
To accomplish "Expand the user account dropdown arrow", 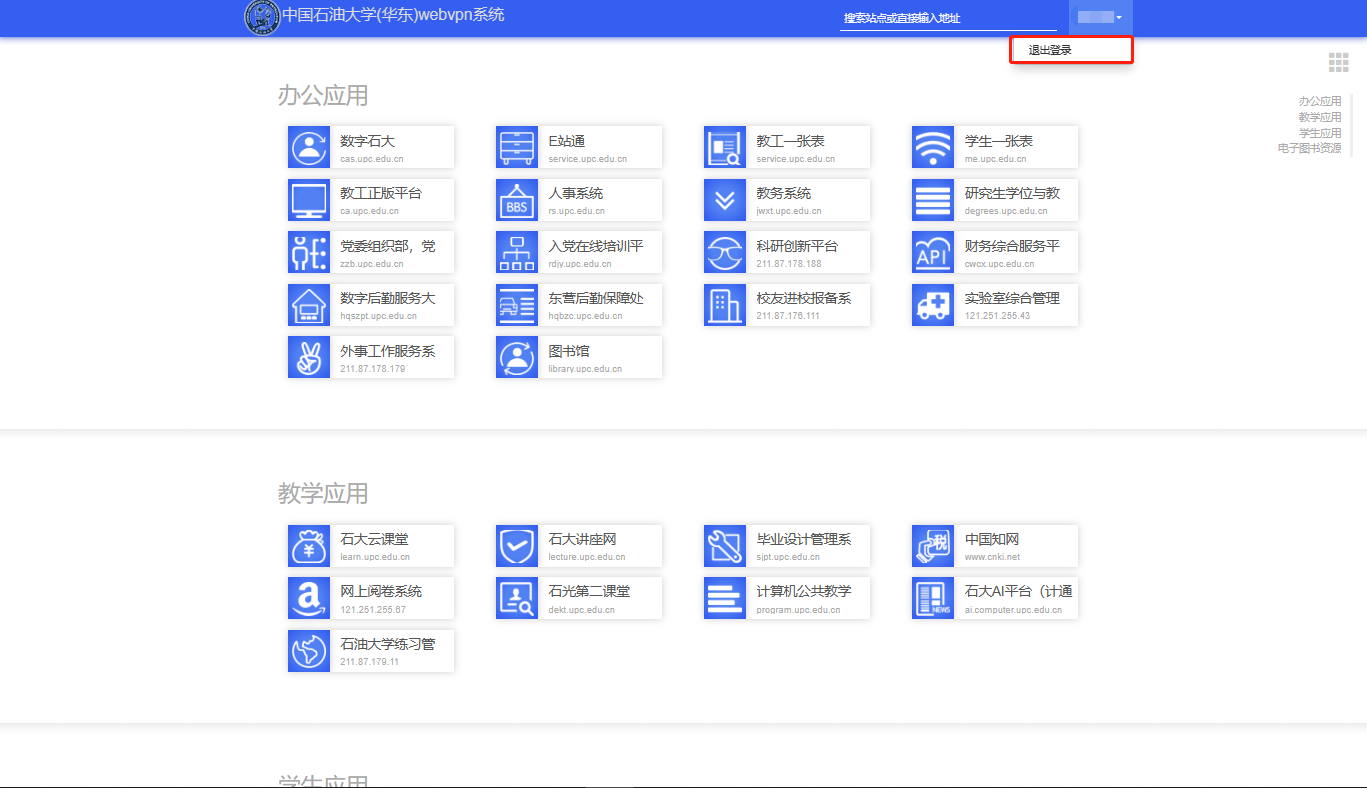I will coord(1119,18).
